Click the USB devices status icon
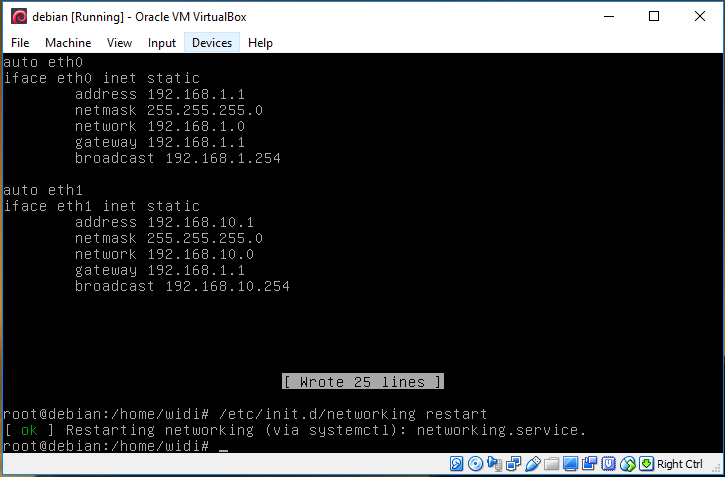 click(x=533, y=464)
